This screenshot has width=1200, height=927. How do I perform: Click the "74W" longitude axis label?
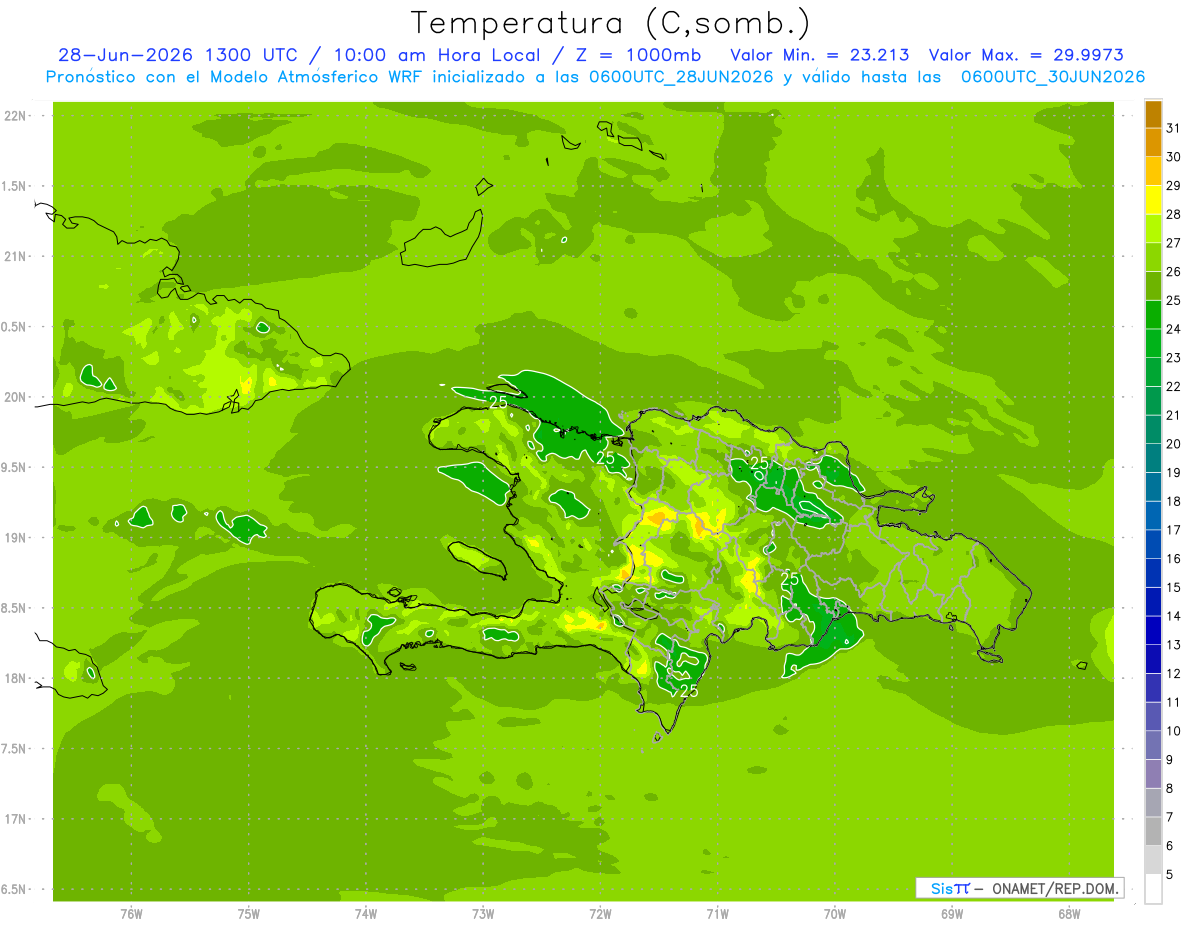pyautogui.click(x=365, y=913)
